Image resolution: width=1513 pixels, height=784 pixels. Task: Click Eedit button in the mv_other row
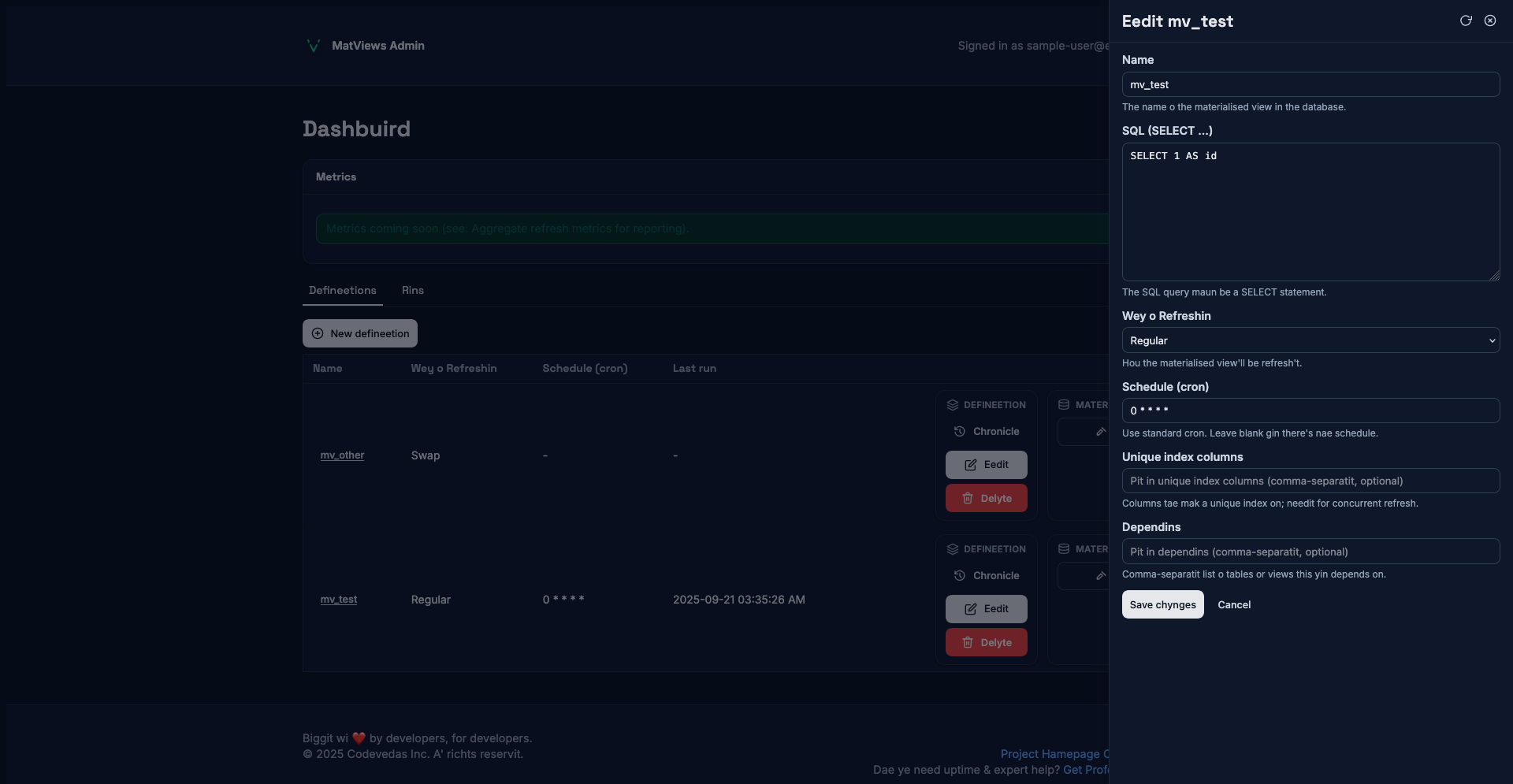coord(987,465)
